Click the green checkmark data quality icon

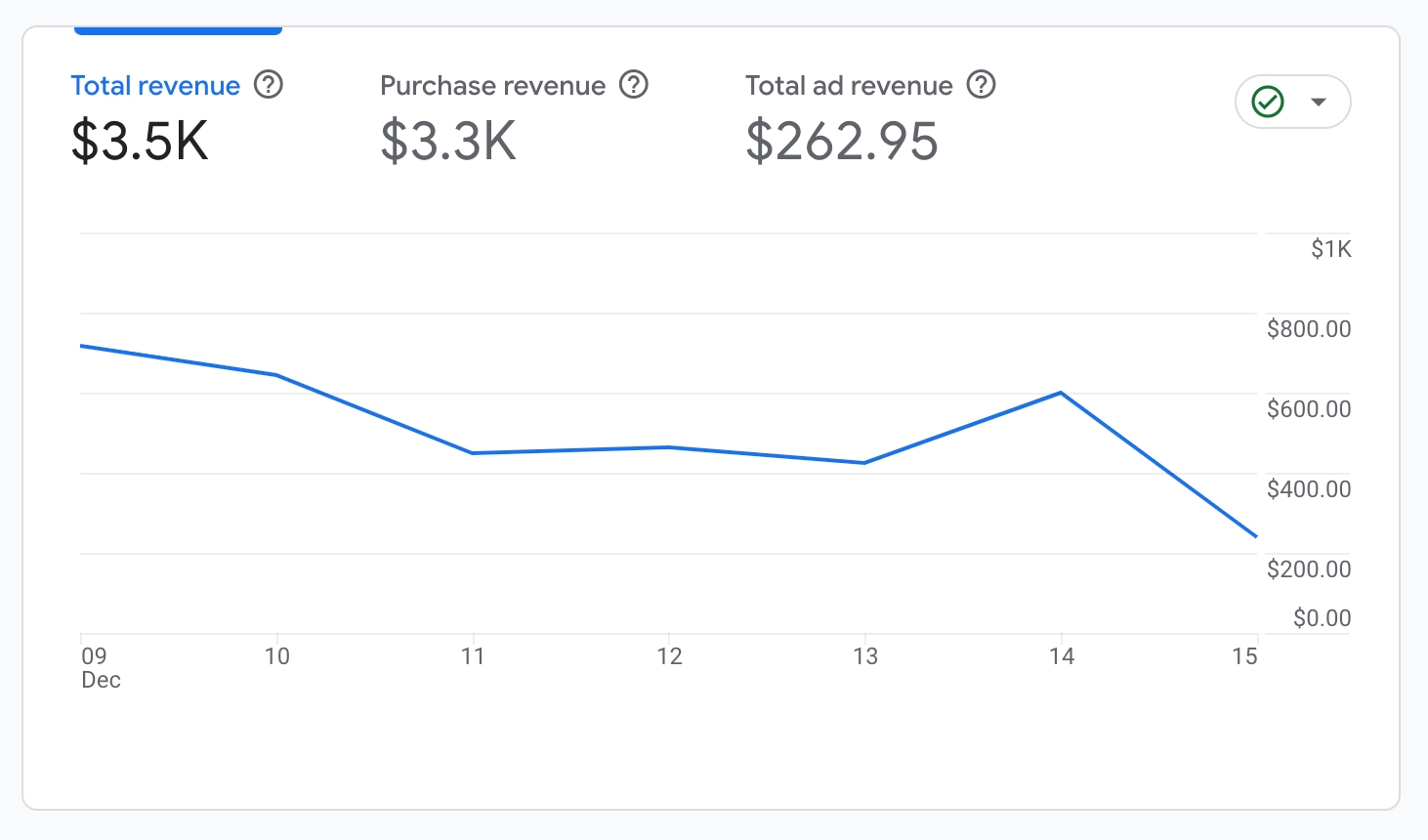coord(1268,102)
